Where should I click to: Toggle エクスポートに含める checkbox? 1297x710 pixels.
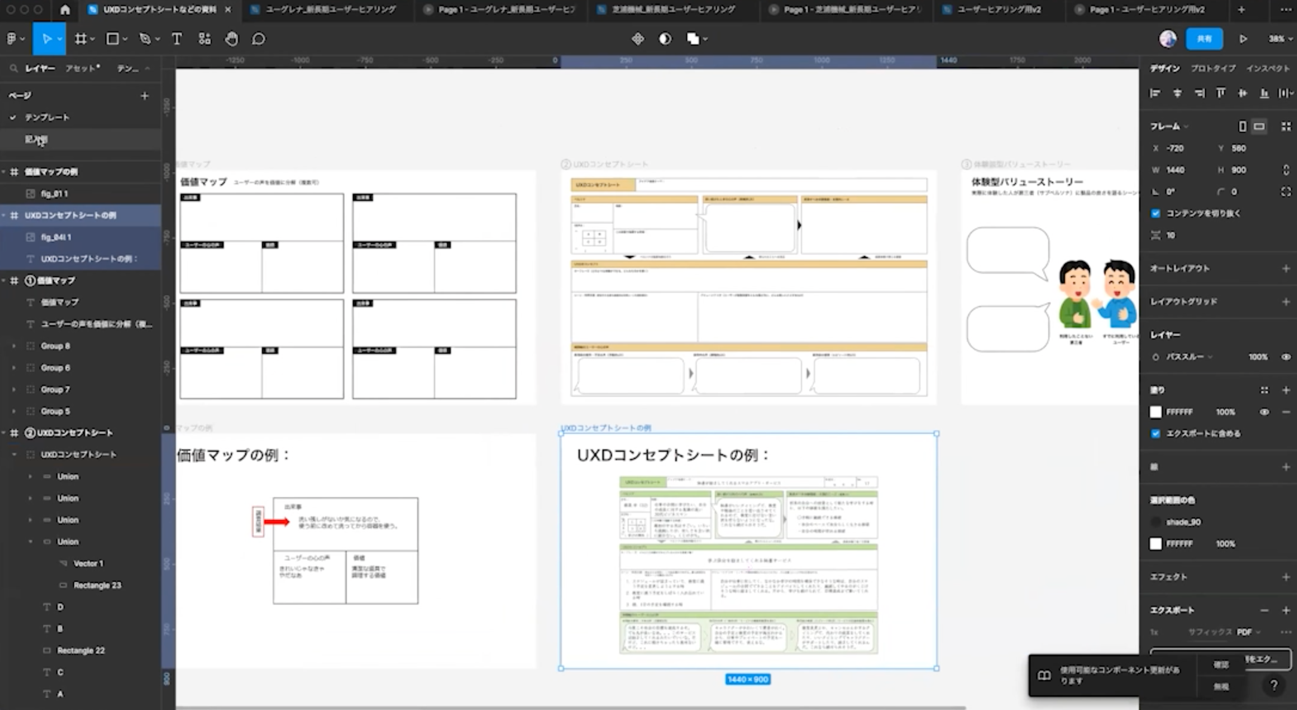pyautogui.click(x=1156, y=433)
